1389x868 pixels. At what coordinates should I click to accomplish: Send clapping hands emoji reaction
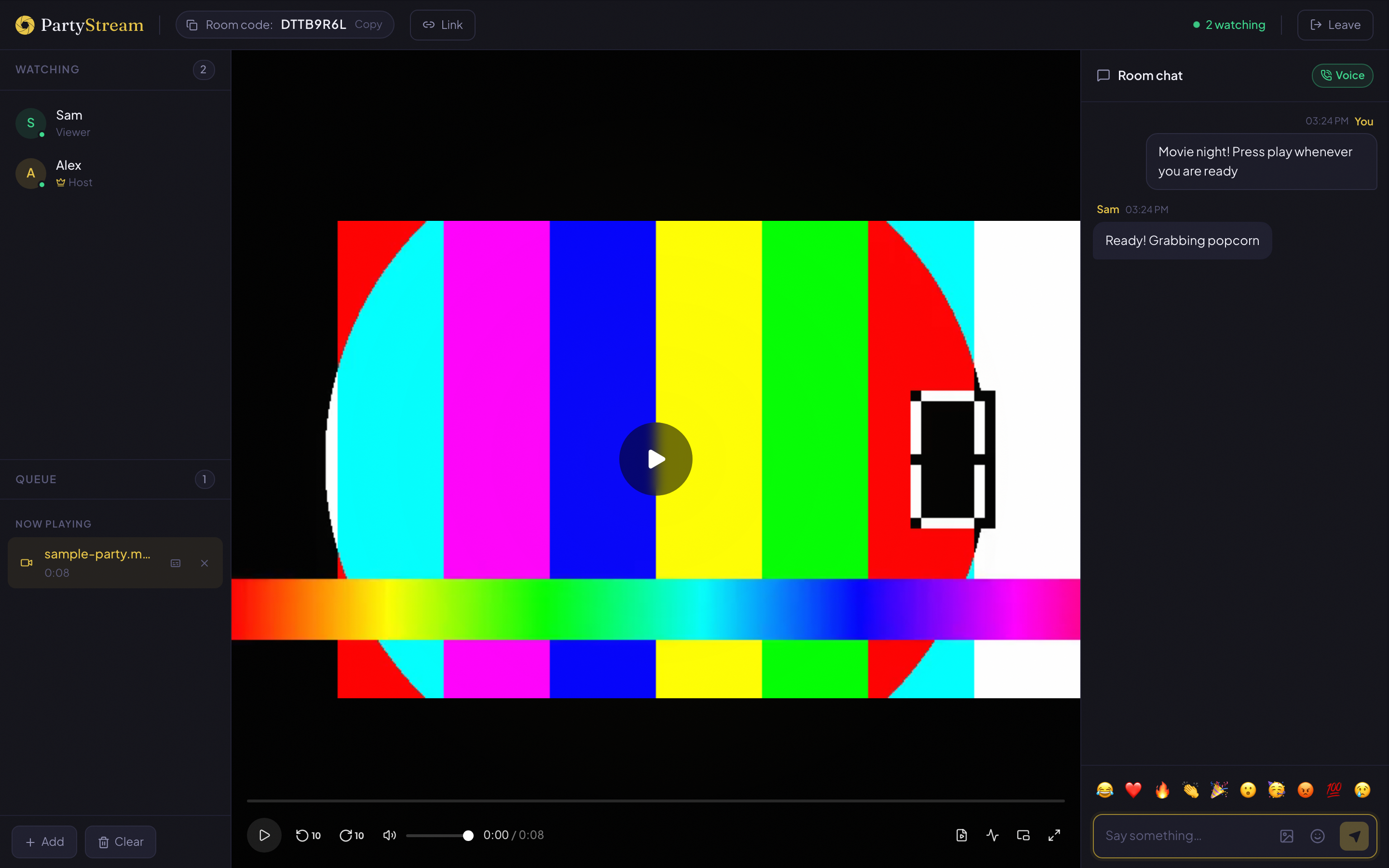coord(1191,790)
